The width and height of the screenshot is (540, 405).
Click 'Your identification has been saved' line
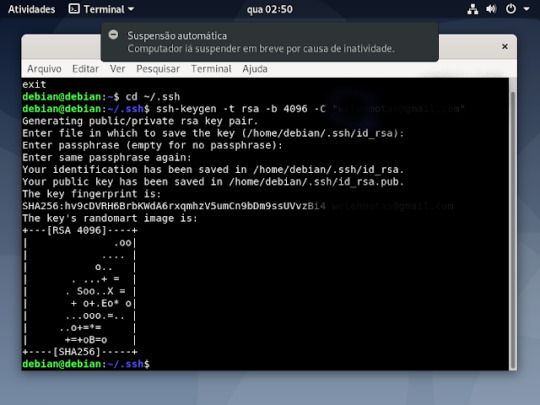(213, 169)
